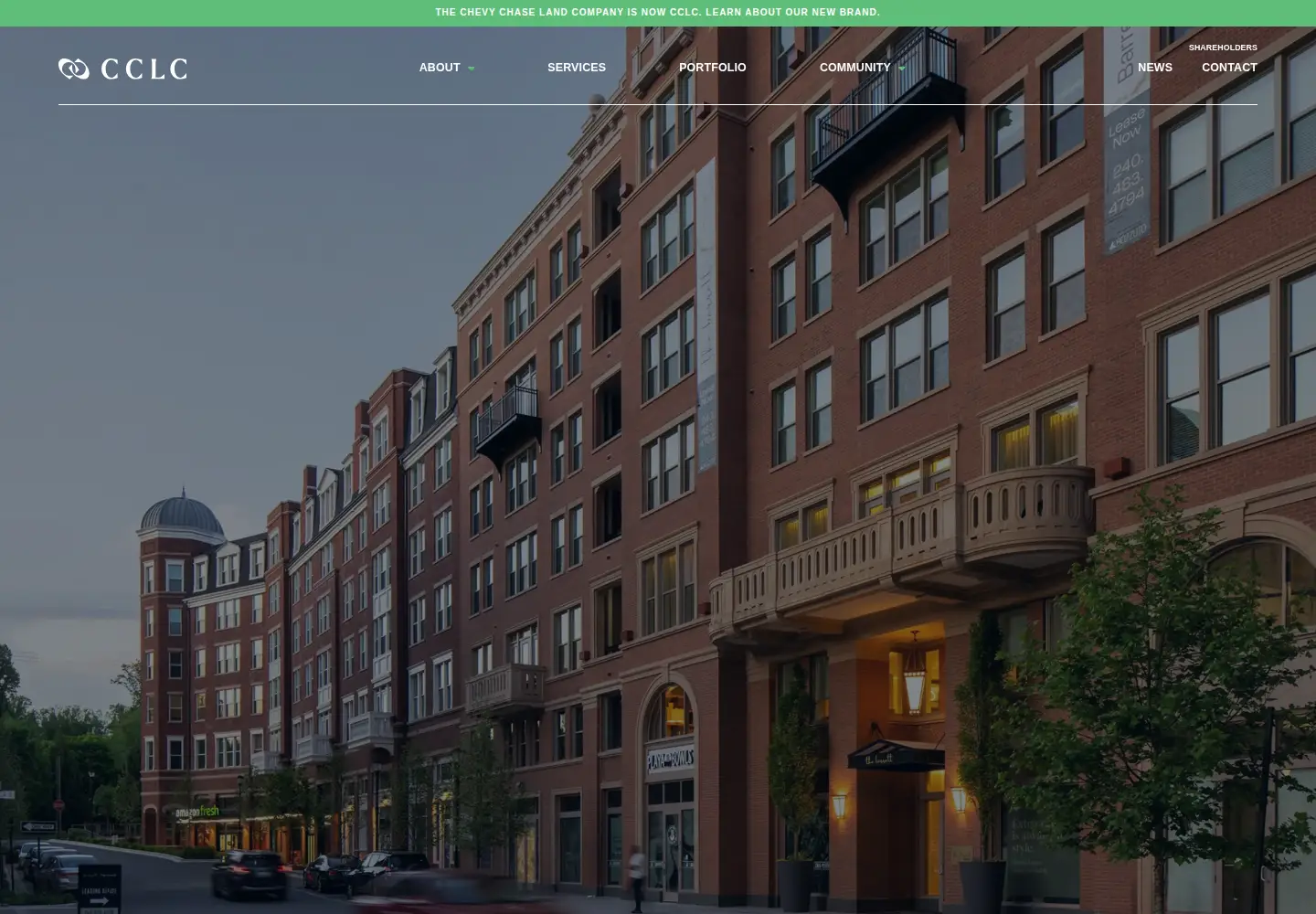
Task: Open the CCLC logo home link
Action: coord(122,69)
